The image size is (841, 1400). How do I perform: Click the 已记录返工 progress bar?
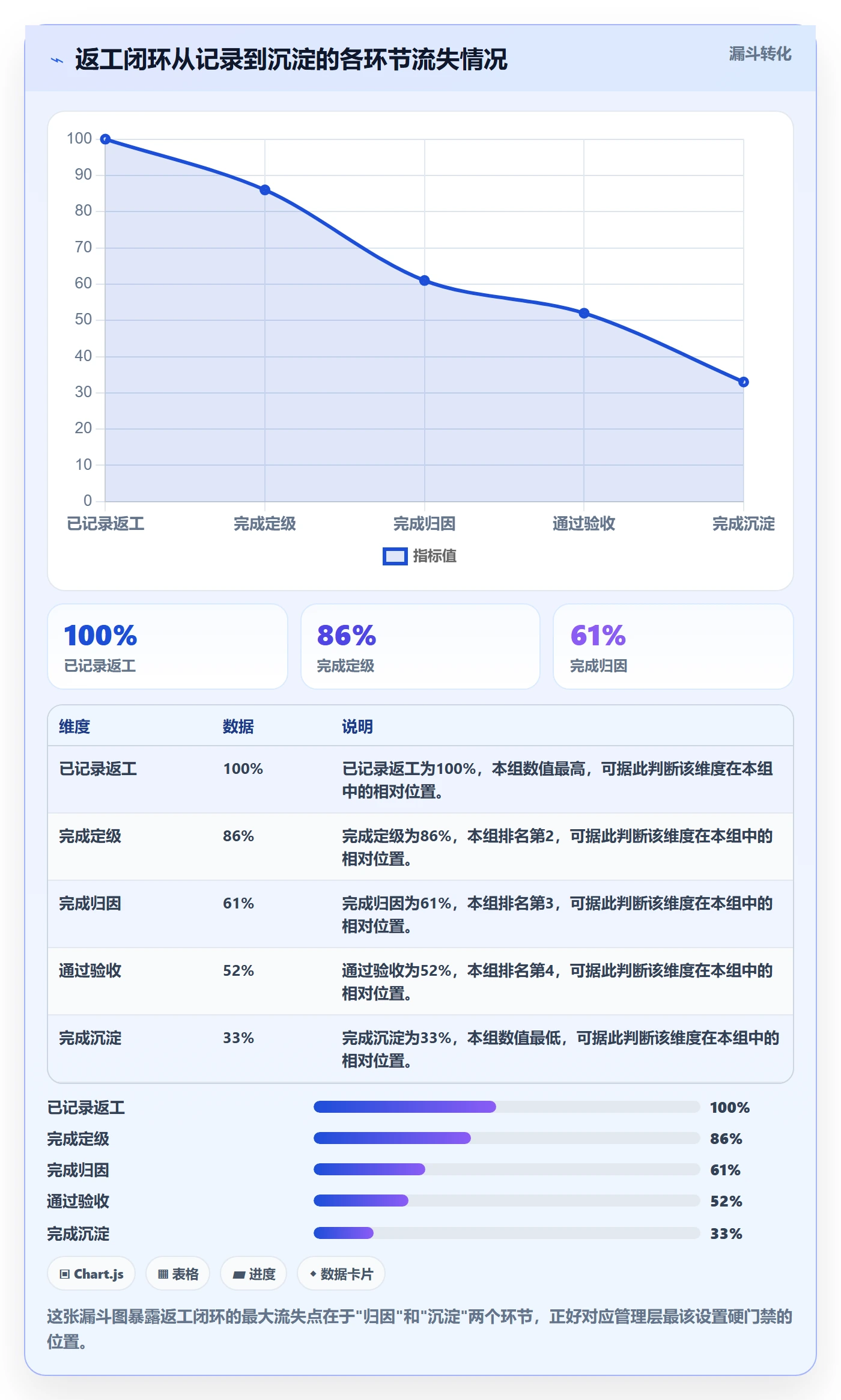click(506, 1107)
